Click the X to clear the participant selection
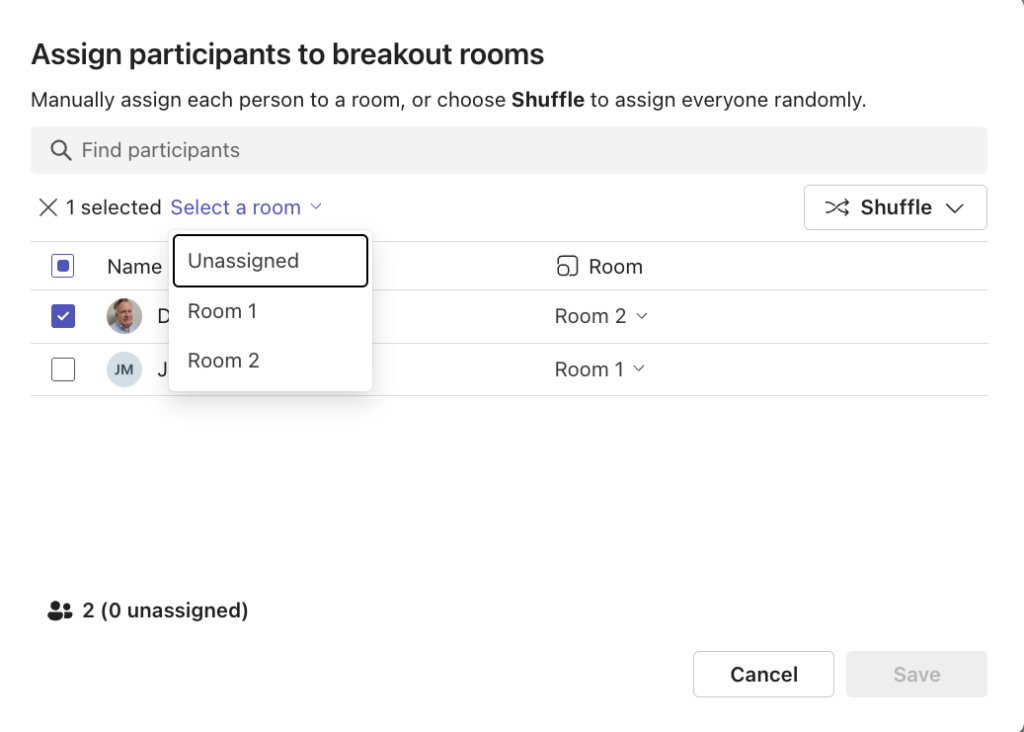 pos(48,207)
